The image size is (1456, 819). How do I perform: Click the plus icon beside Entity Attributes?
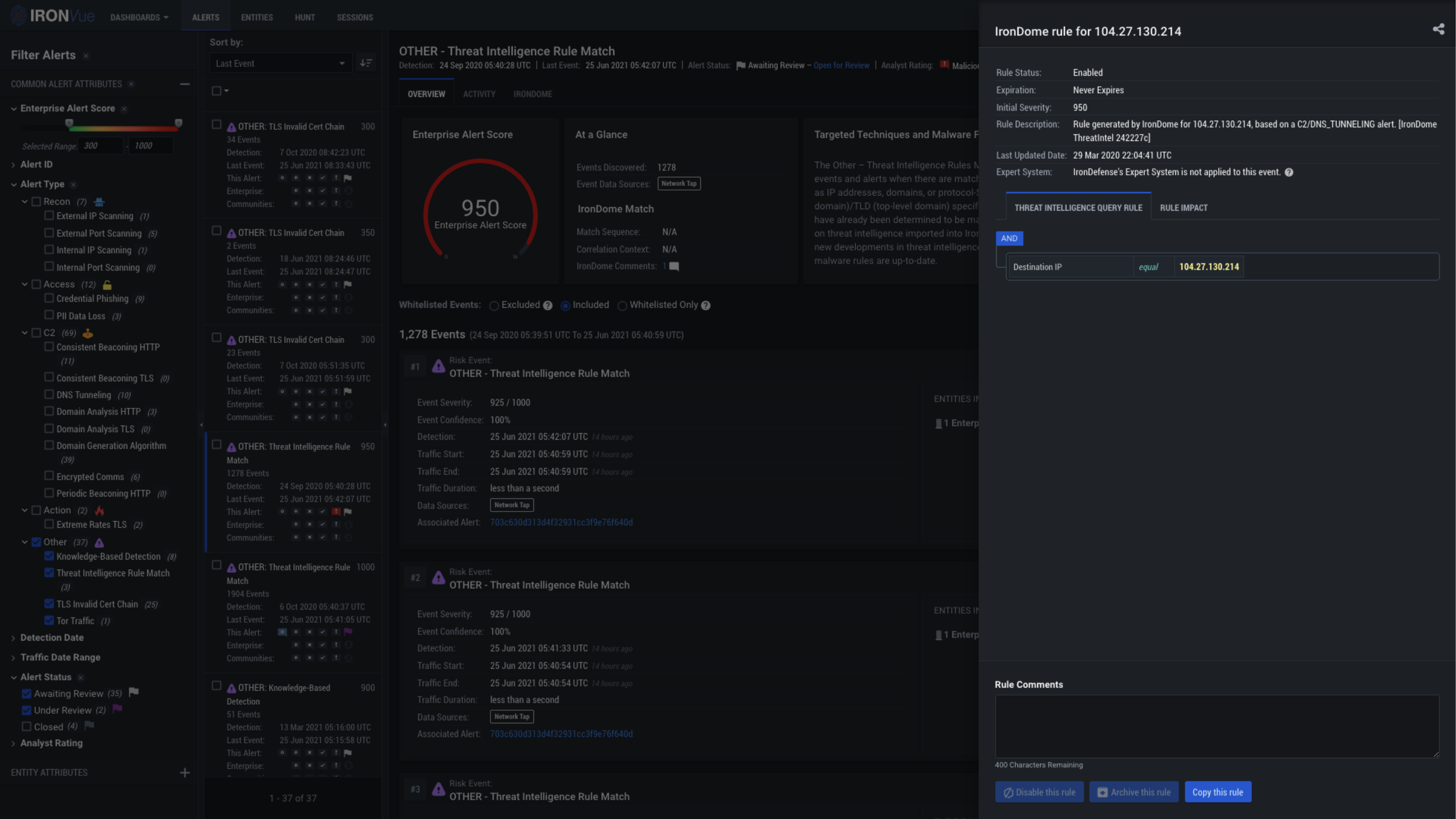(185, 772)
